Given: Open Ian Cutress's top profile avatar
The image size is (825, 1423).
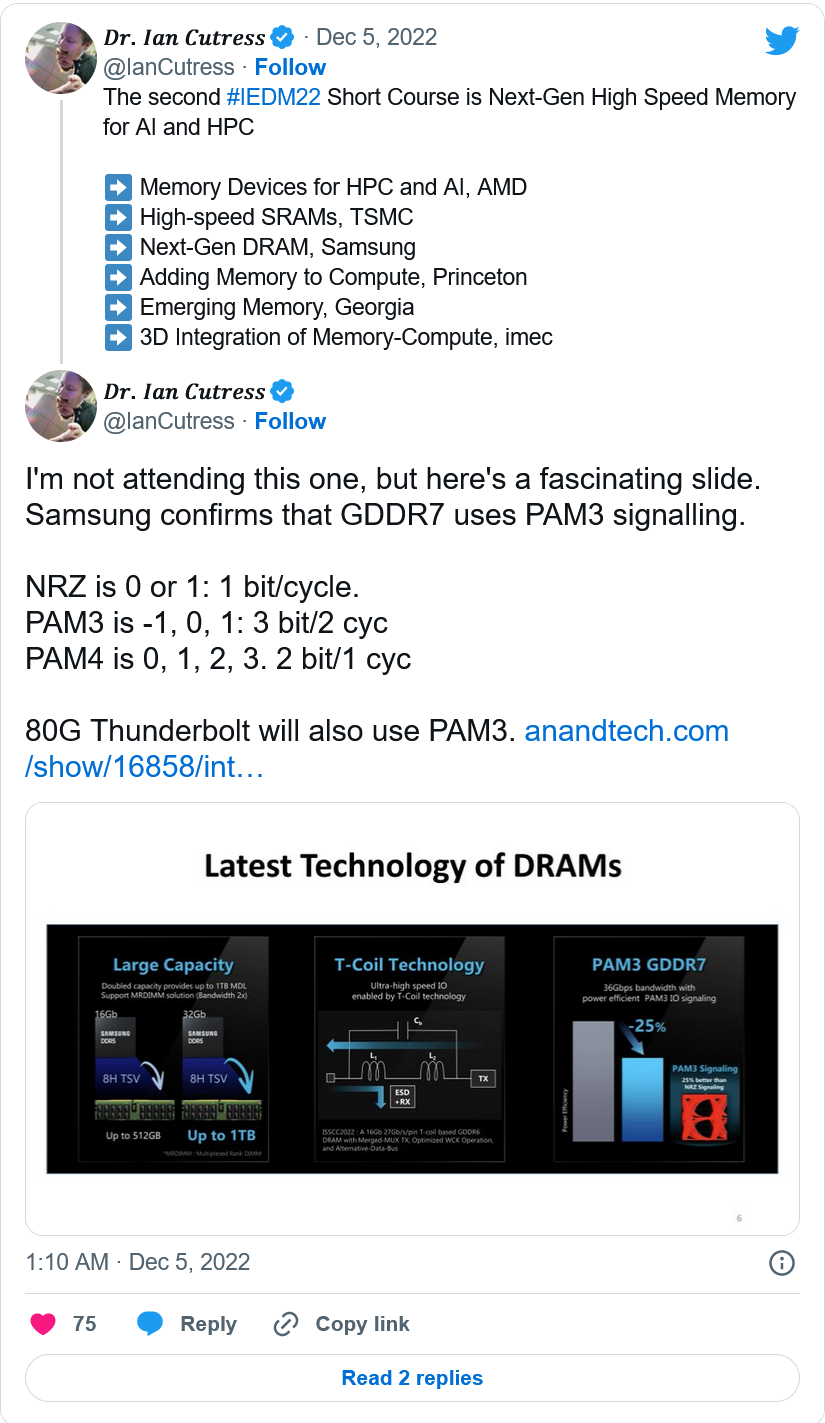Looking at the screenshot, I should [61, 58].
